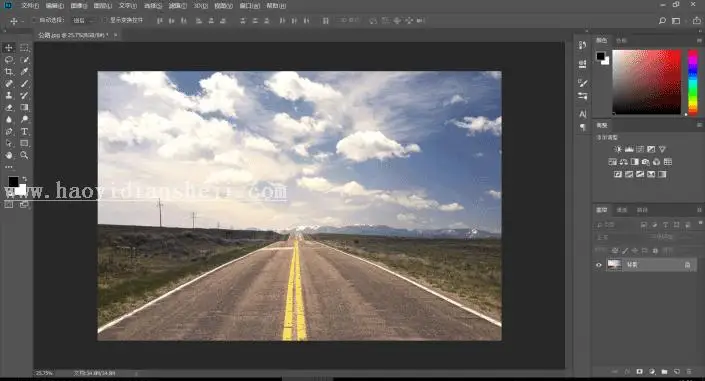Image resolution: width=705 pixels, height=381 pixels.
Task: Select the Background layer thumbnail
Action: [x=614, y=264]
